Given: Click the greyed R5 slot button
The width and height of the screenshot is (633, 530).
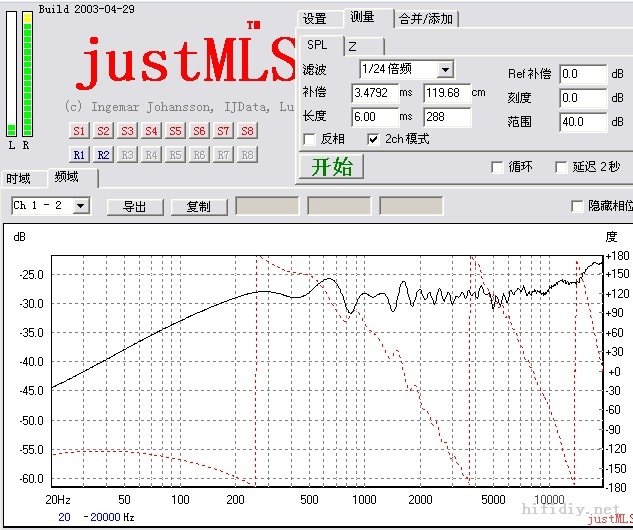Looking at the screenshot, I should [175, 155].
